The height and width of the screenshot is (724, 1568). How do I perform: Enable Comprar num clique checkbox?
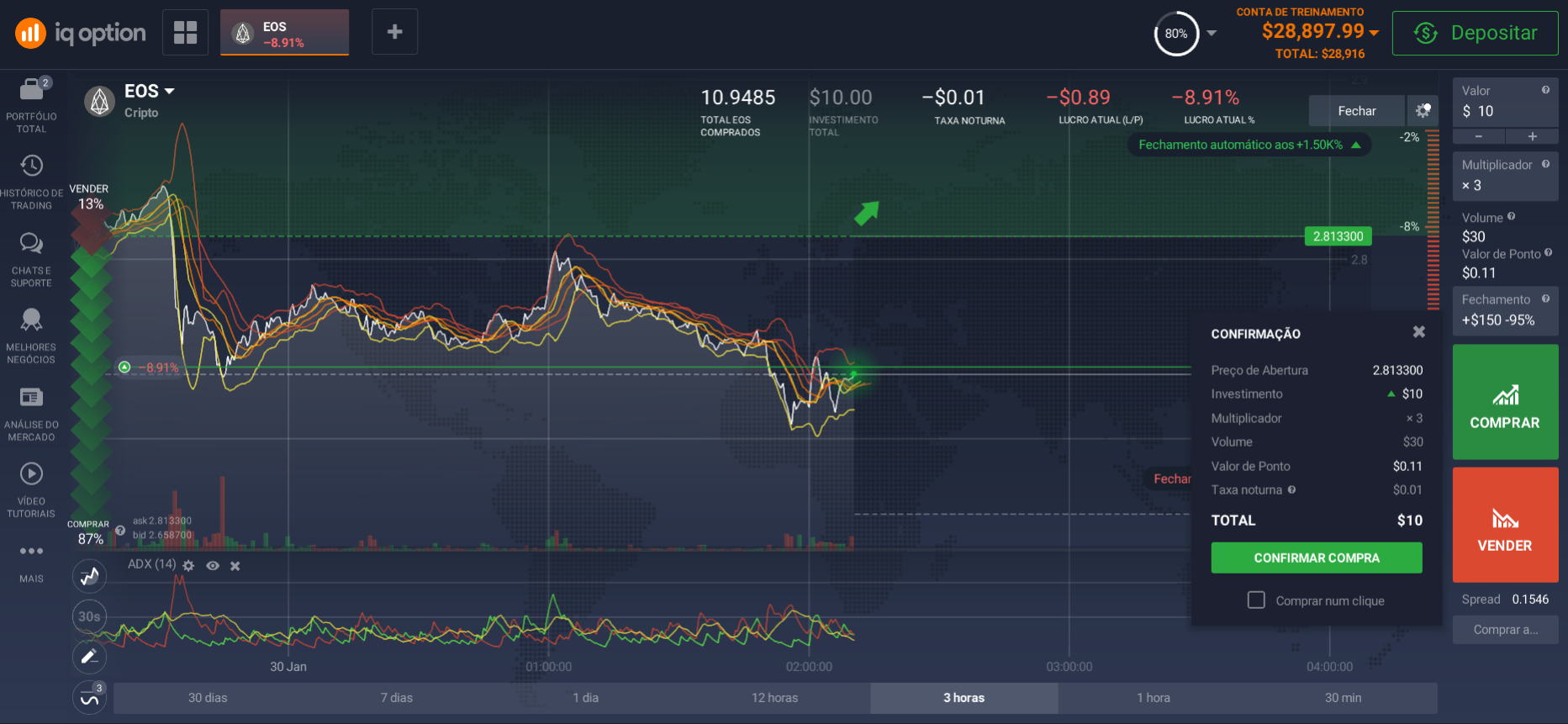[1256, 600]
